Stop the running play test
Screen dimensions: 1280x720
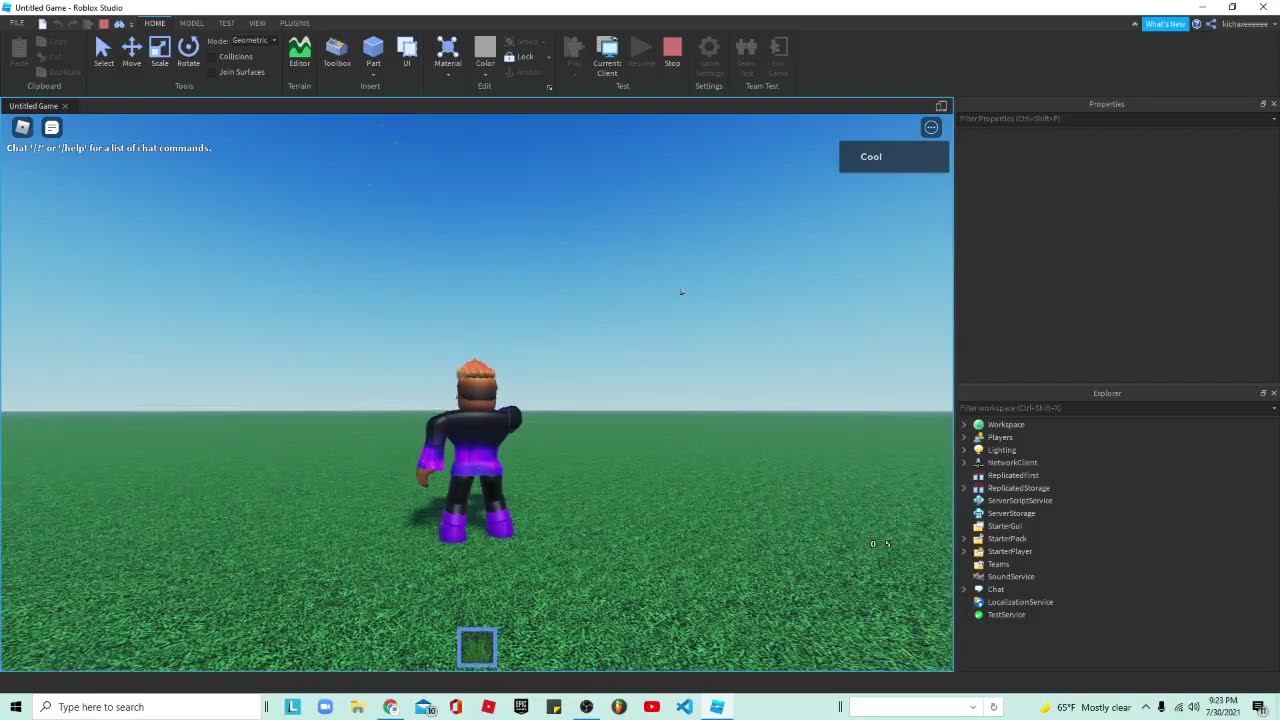[672, 52]
